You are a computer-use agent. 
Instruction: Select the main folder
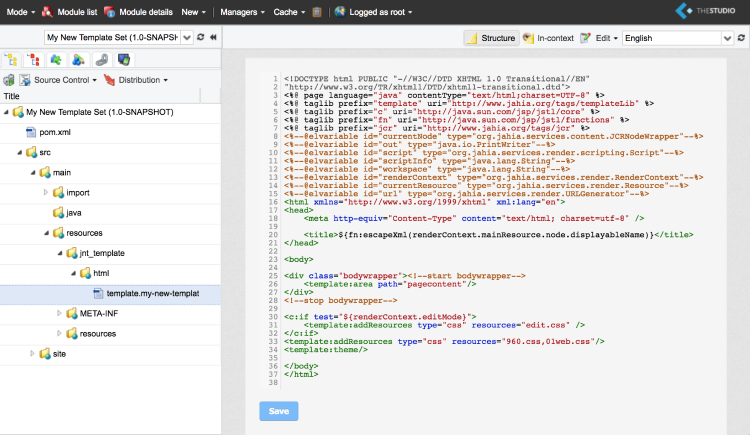[x=62, y=172]
